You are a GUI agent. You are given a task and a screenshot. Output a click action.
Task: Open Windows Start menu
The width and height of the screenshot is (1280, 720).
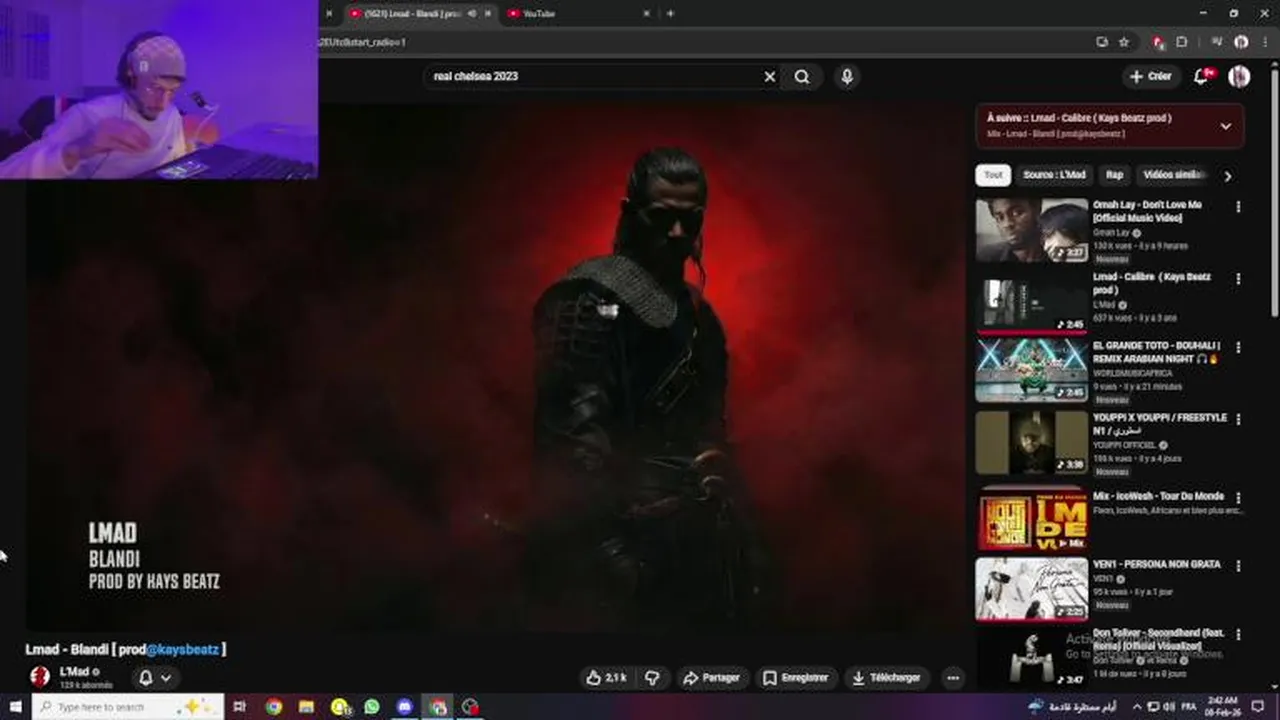pyautogui.click(x=15, y=707)
